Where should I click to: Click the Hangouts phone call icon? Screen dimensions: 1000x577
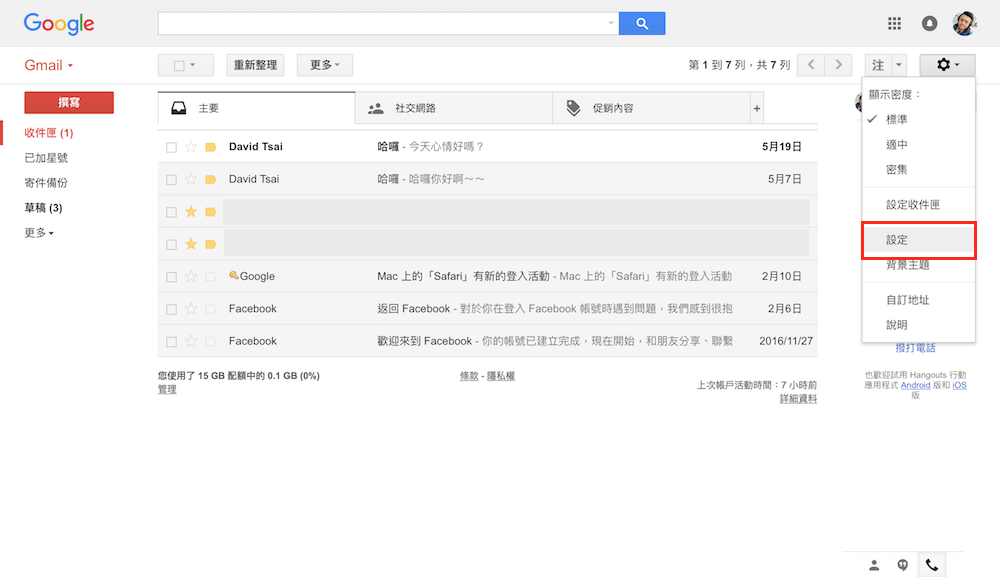coord(932,565)
